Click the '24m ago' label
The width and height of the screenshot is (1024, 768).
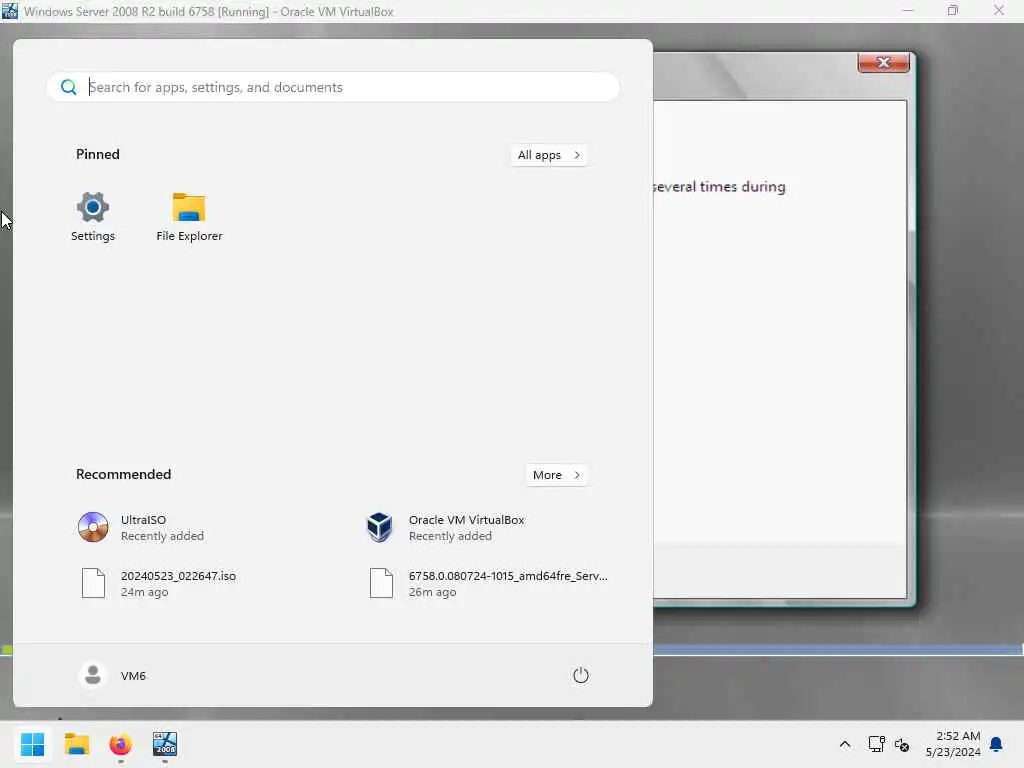click(x=144, y=592)
